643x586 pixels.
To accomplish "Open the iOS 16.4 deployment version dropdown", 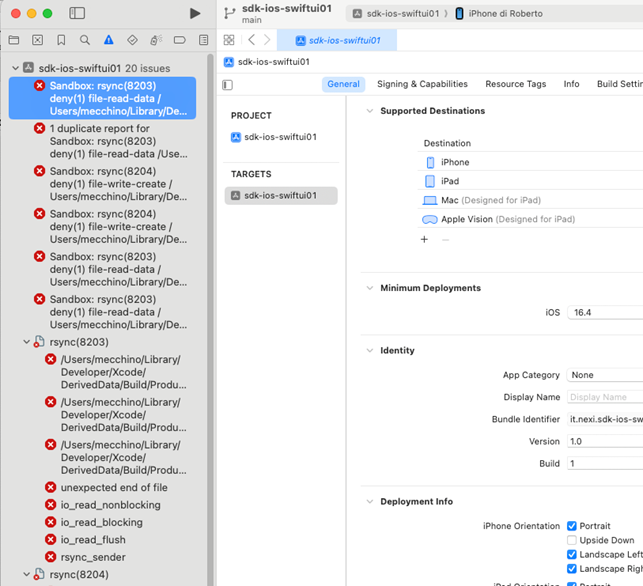I will pyautogui.click(x=605, y=312).
